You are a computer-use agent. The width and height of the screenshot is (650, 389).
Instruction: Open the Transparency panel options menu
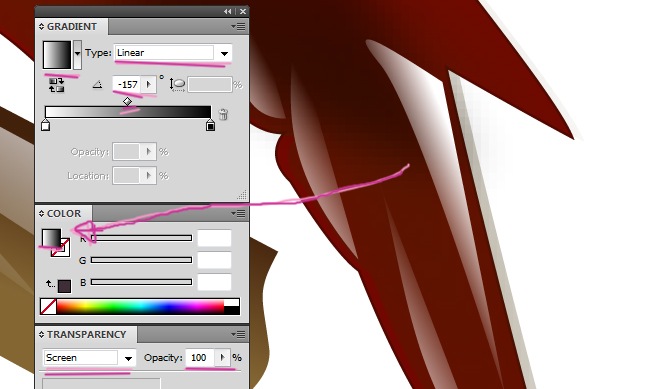point(238,334)
